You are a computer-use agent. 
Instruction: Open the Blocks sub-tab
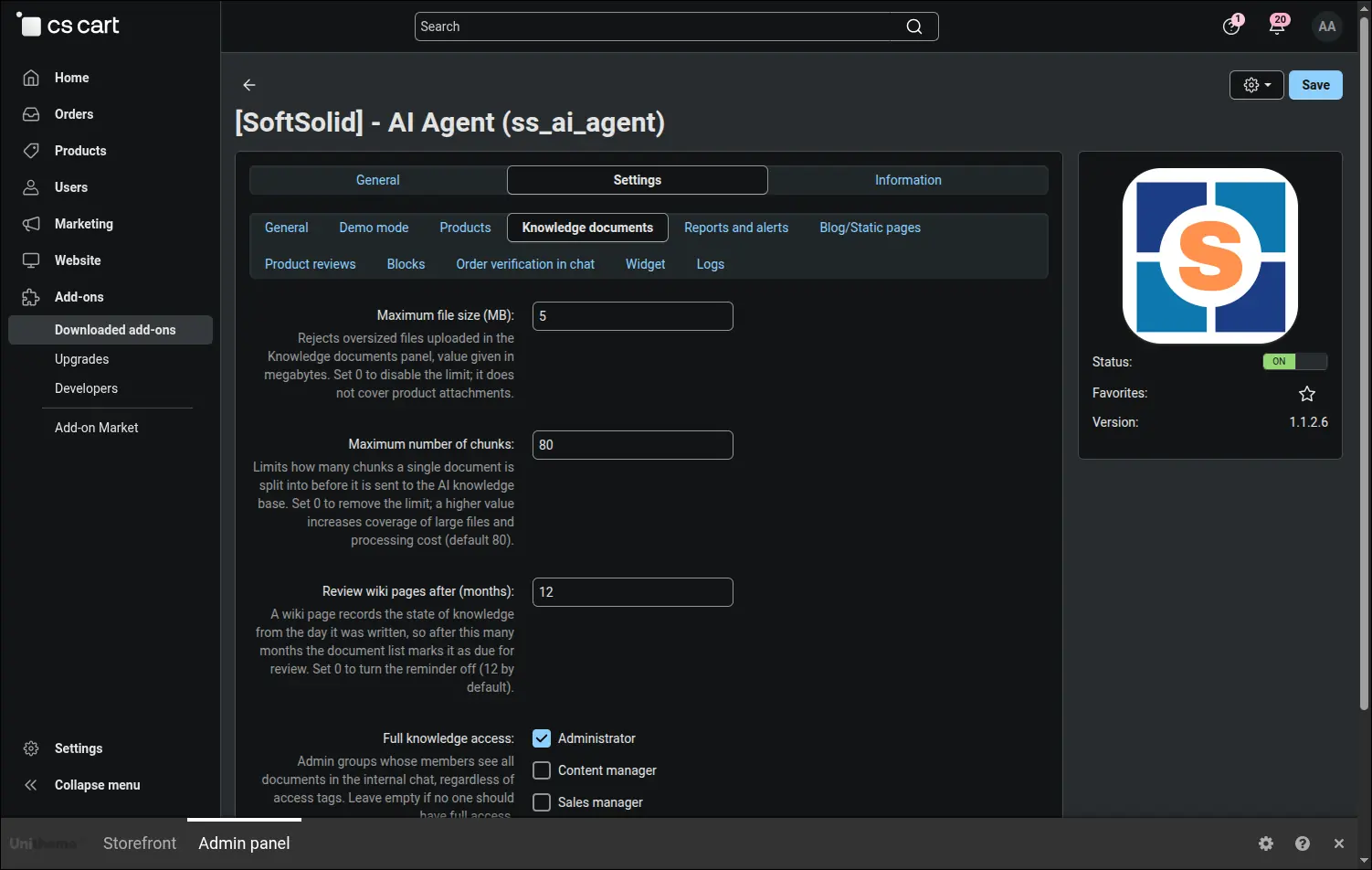click(x=406, y=264)
